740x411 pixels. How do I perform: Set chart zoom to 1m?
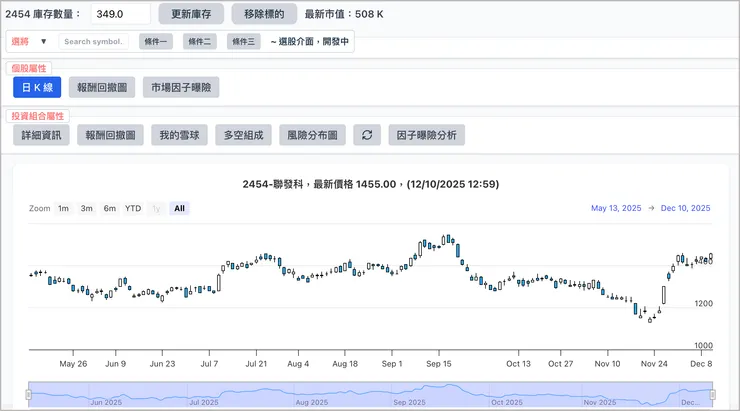tap(63, 208)
